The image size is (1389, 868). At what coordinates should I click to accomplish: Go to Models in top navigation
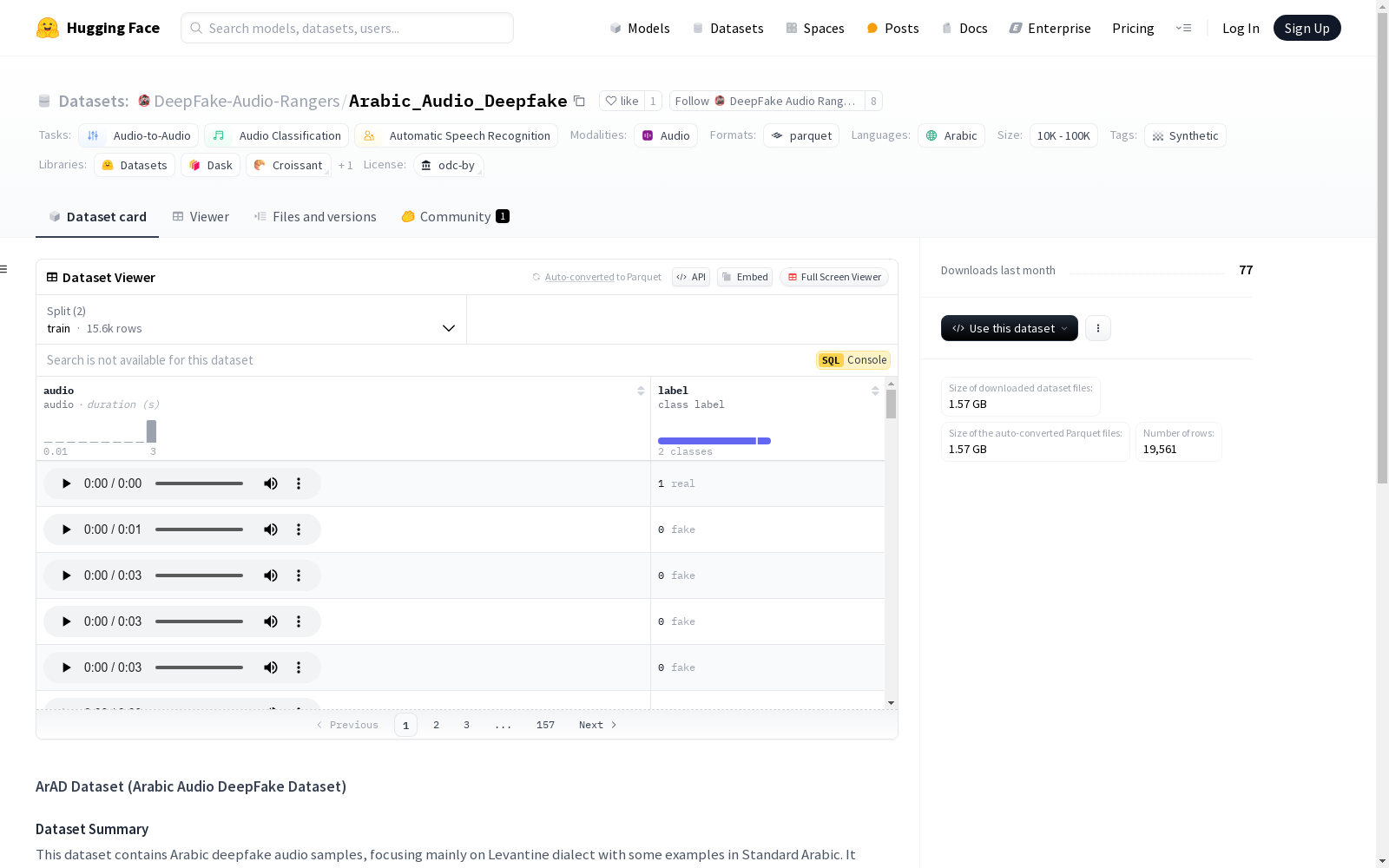pos(640,28)
